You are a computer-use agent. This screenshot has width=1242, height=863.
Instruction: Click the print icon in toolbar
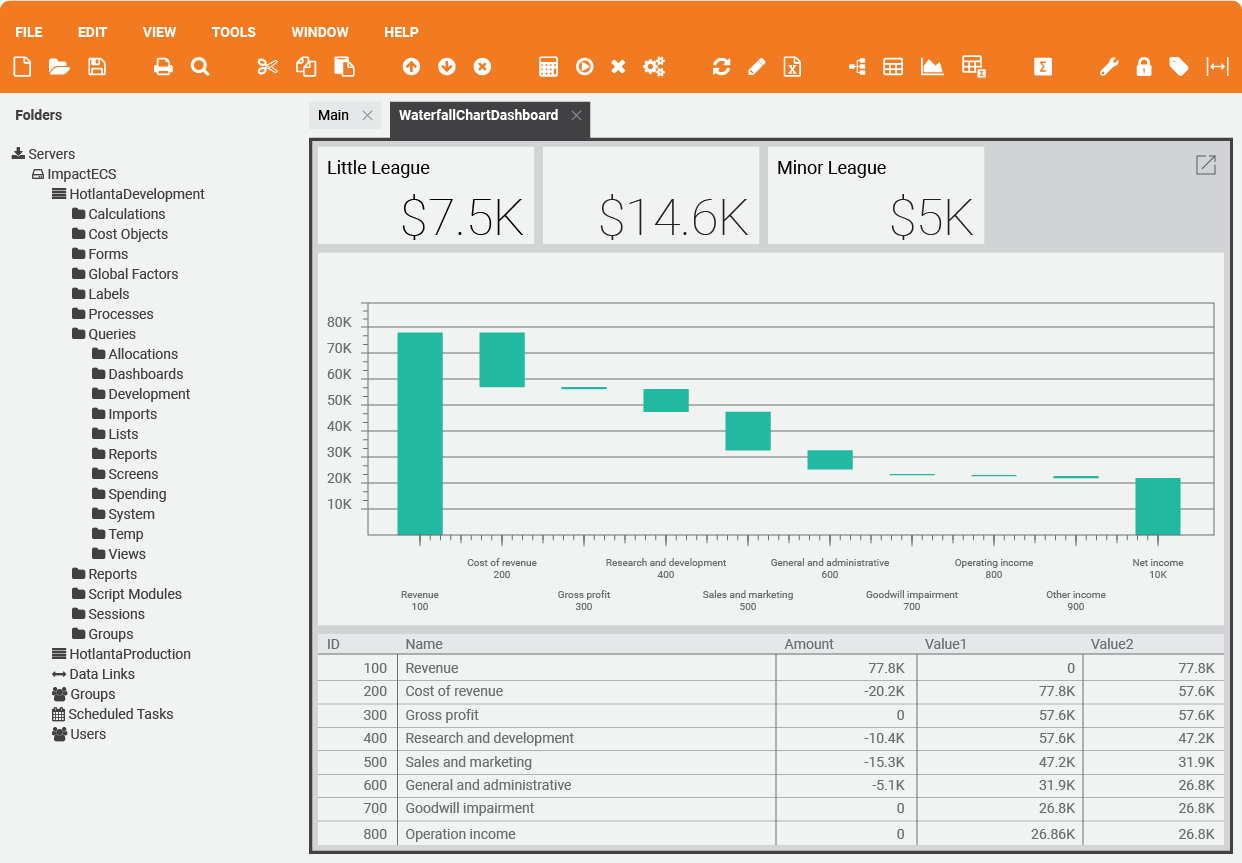point(163,67)
